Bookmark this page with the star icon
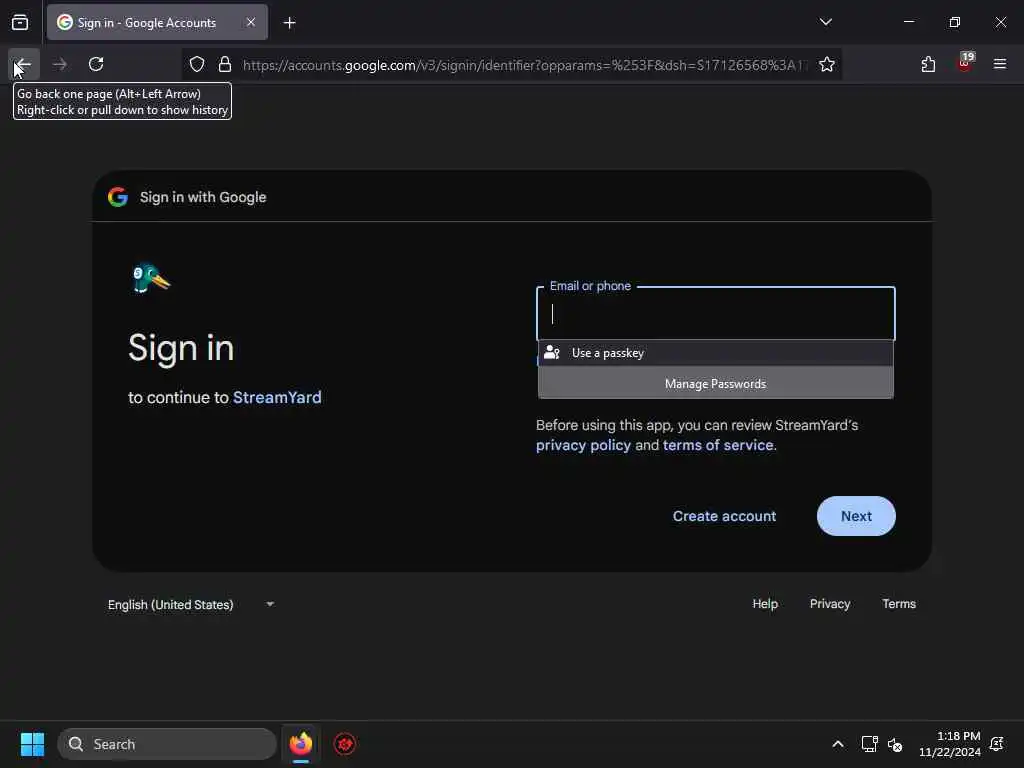1024x768 pixels. [827, 64]
